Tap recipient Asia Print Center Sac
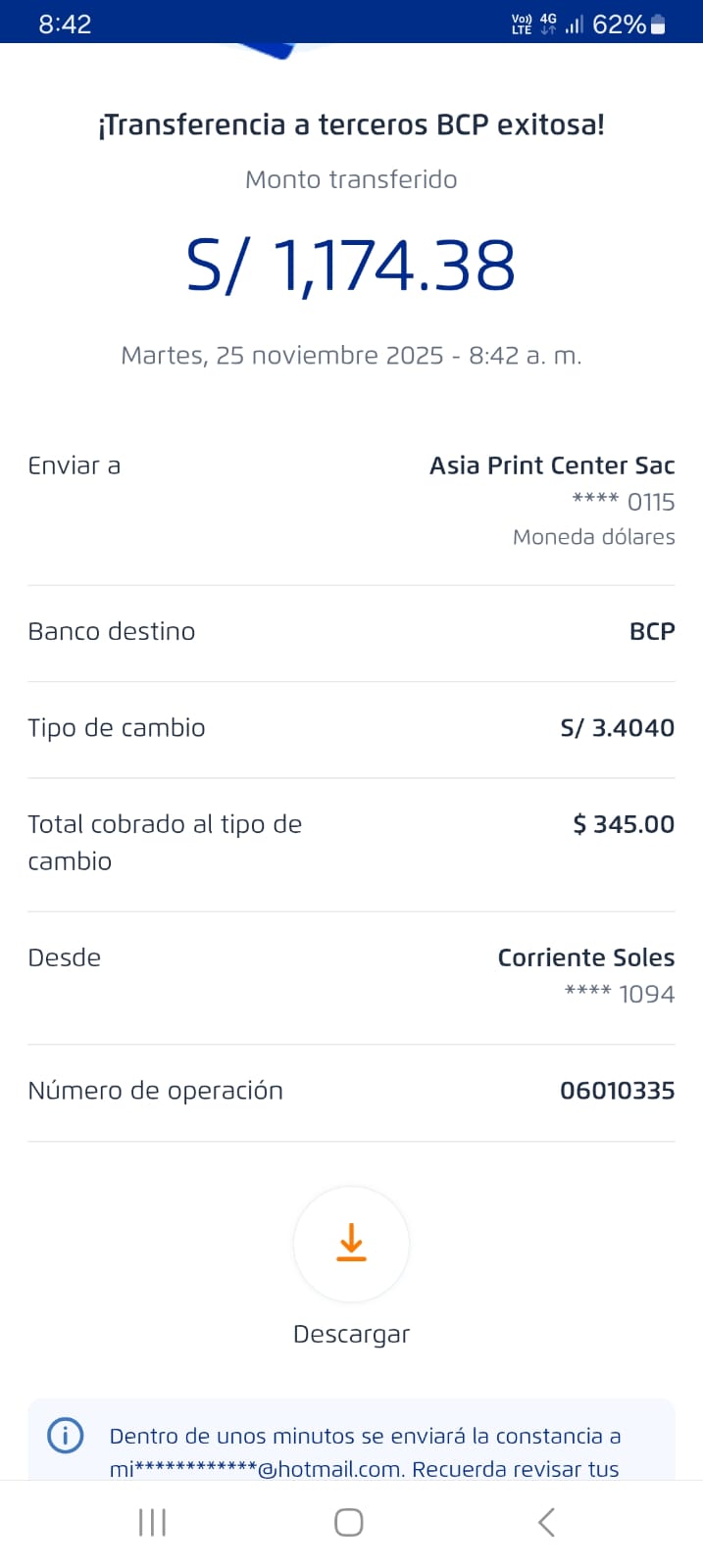 pyautogui.click(x=552, y=465)
